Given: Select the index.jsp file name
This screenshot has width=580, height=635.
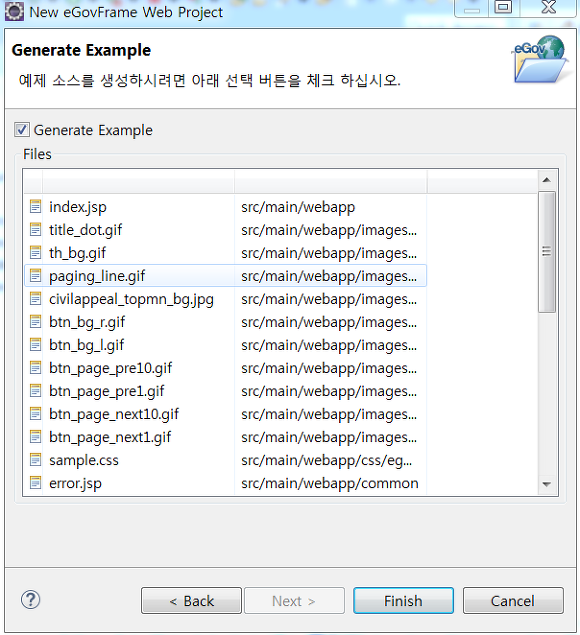Looking at the screenshot, I should (78, 207).
